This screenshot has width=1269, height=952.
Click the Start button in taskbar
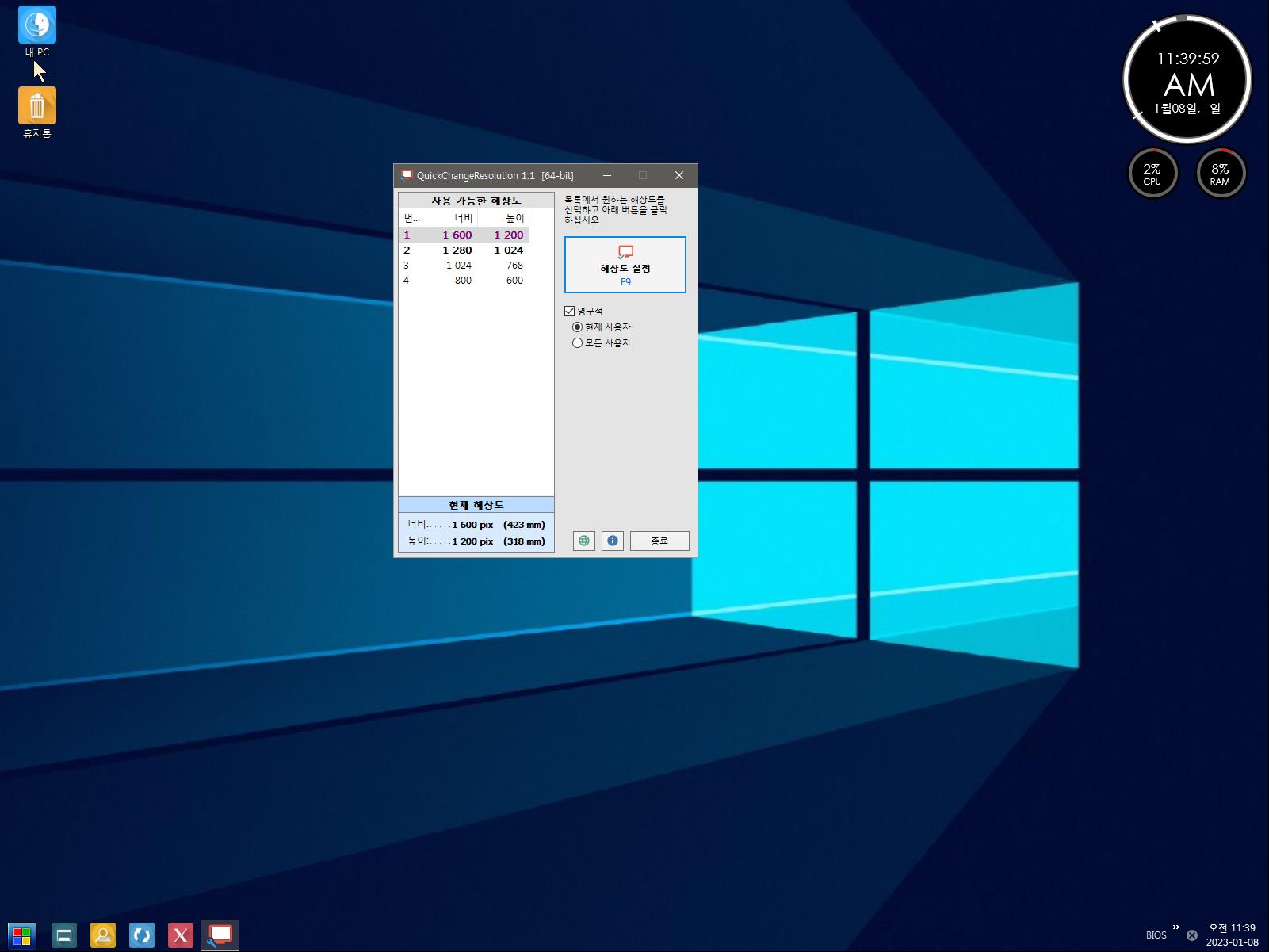click(22, 935)
